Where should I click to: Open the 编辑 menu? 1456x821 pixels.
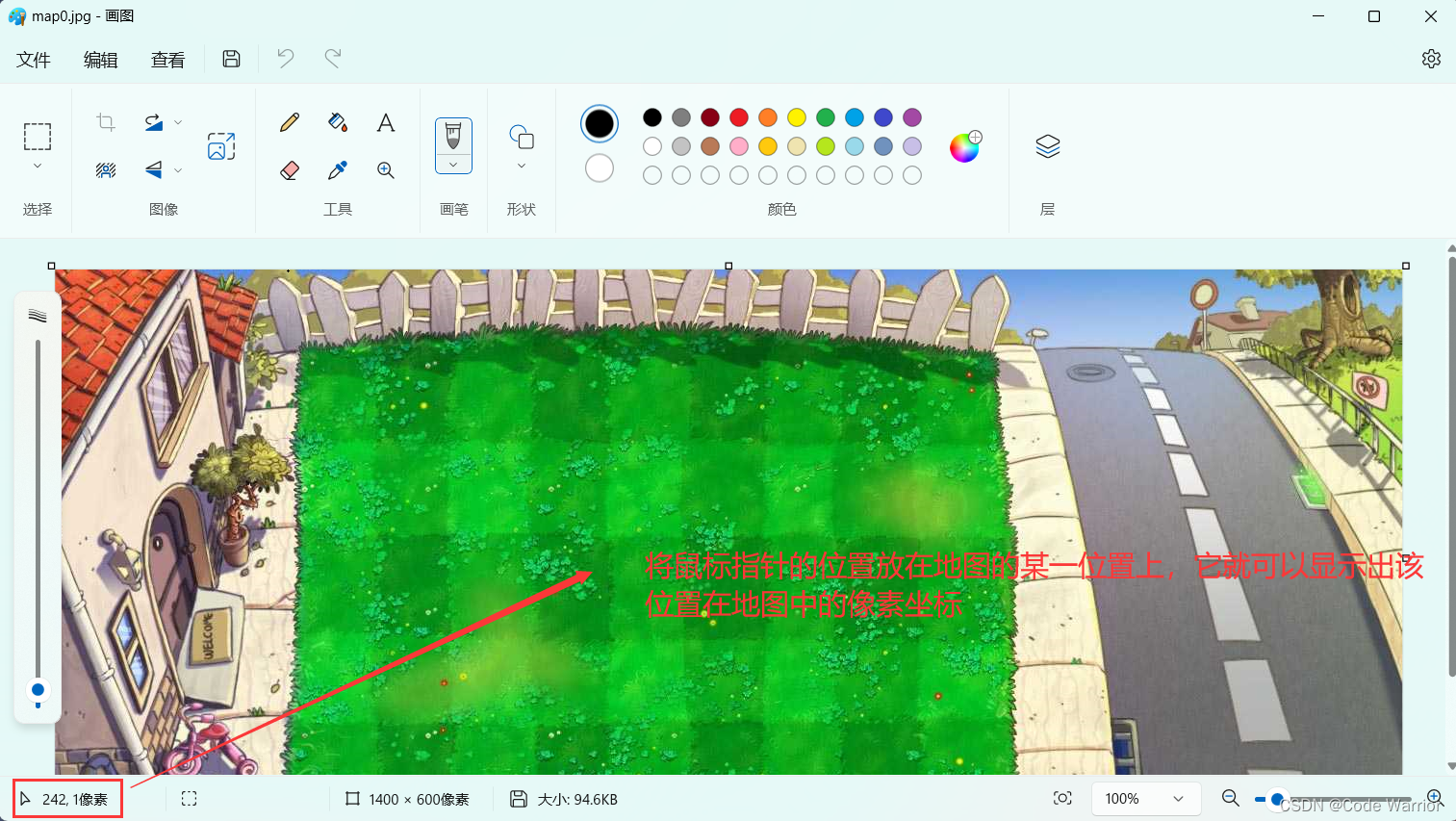pyautogui.click(x=101, y=60)
